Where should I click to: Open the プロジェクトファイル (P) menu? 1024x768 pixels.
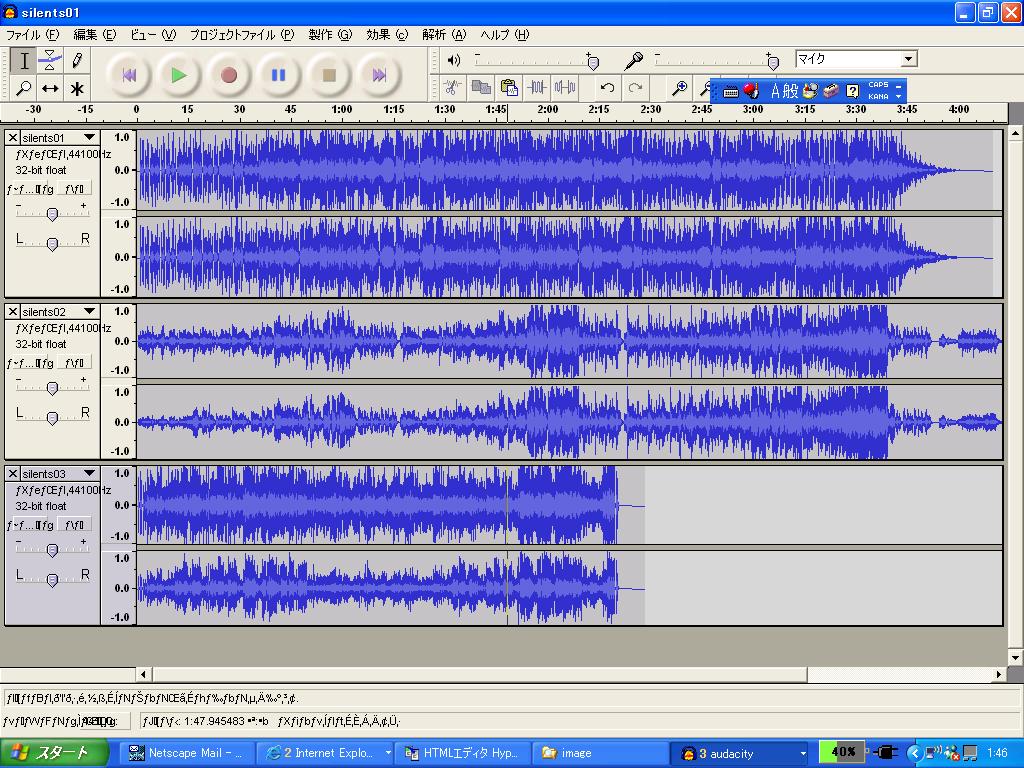[242, 35]
